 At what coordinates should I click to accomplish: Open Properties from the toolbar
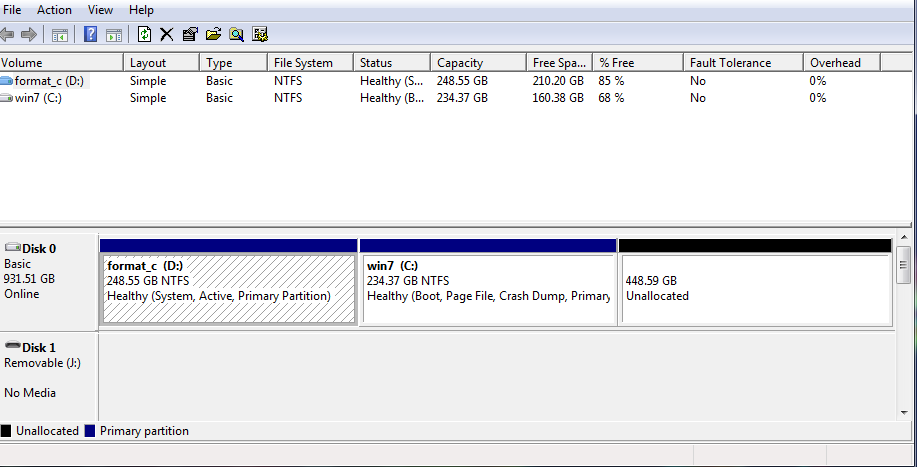(190, 34)
